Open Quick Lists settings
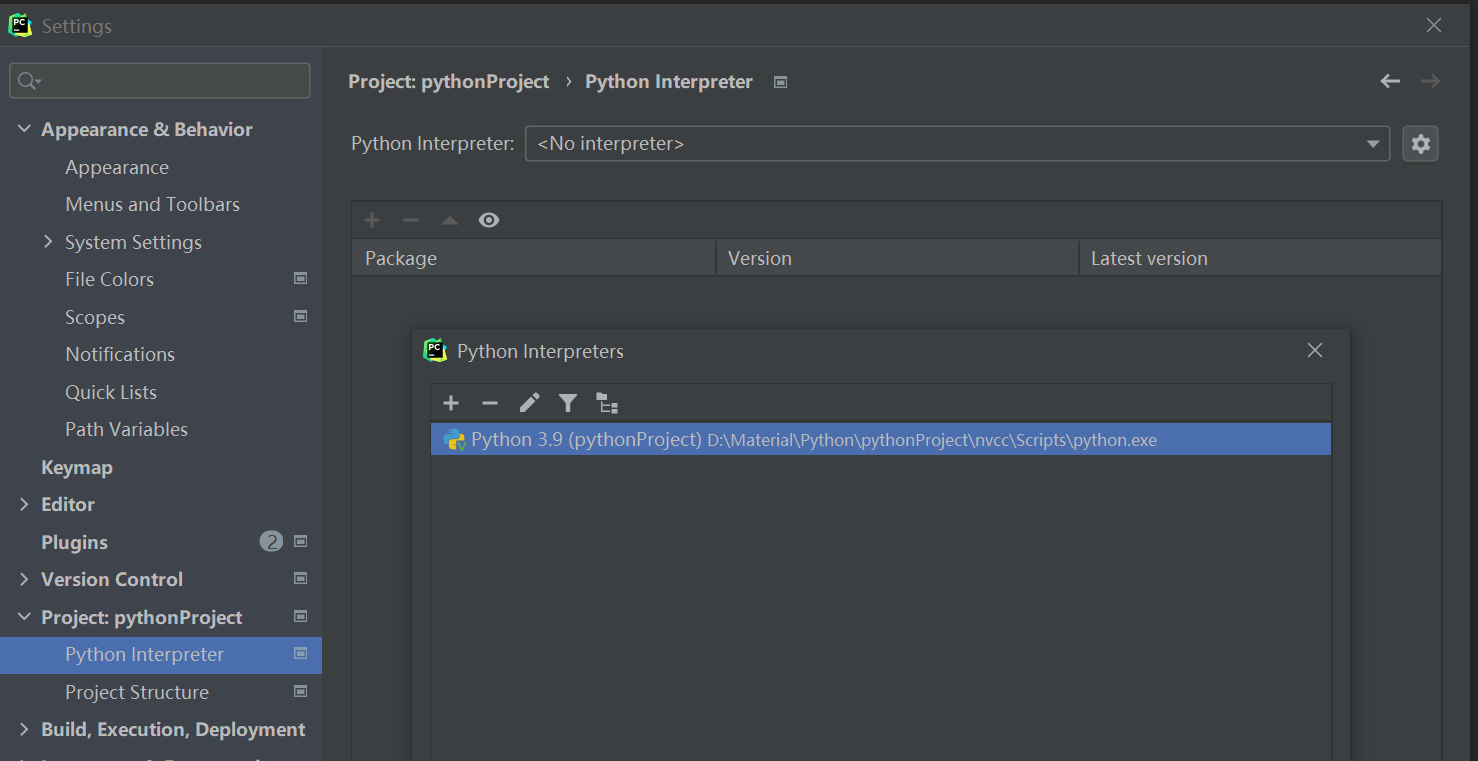Screen dimensions: 1478x761 (111, 392)
